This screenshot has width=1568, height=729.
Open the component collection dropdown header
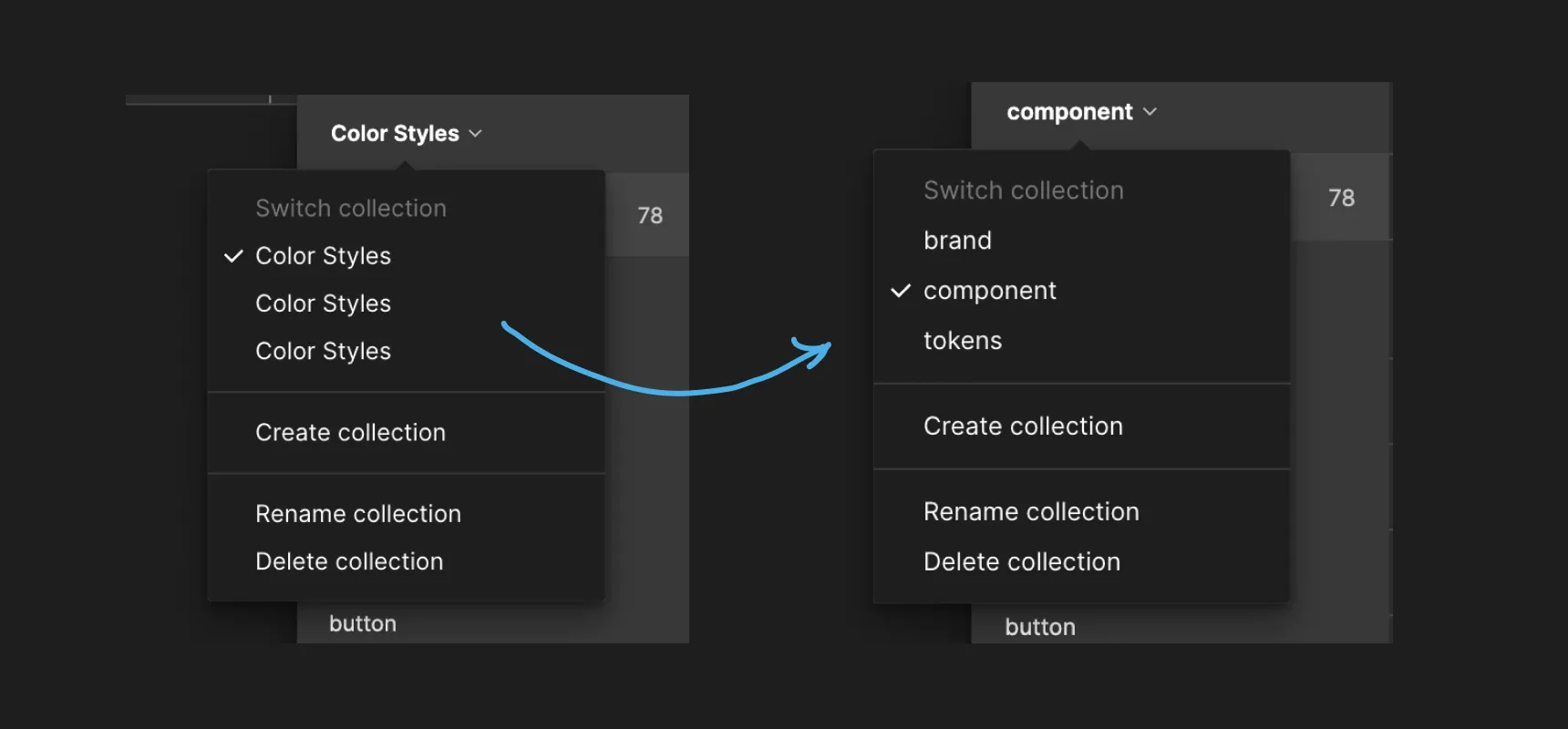coord(1069,112)
